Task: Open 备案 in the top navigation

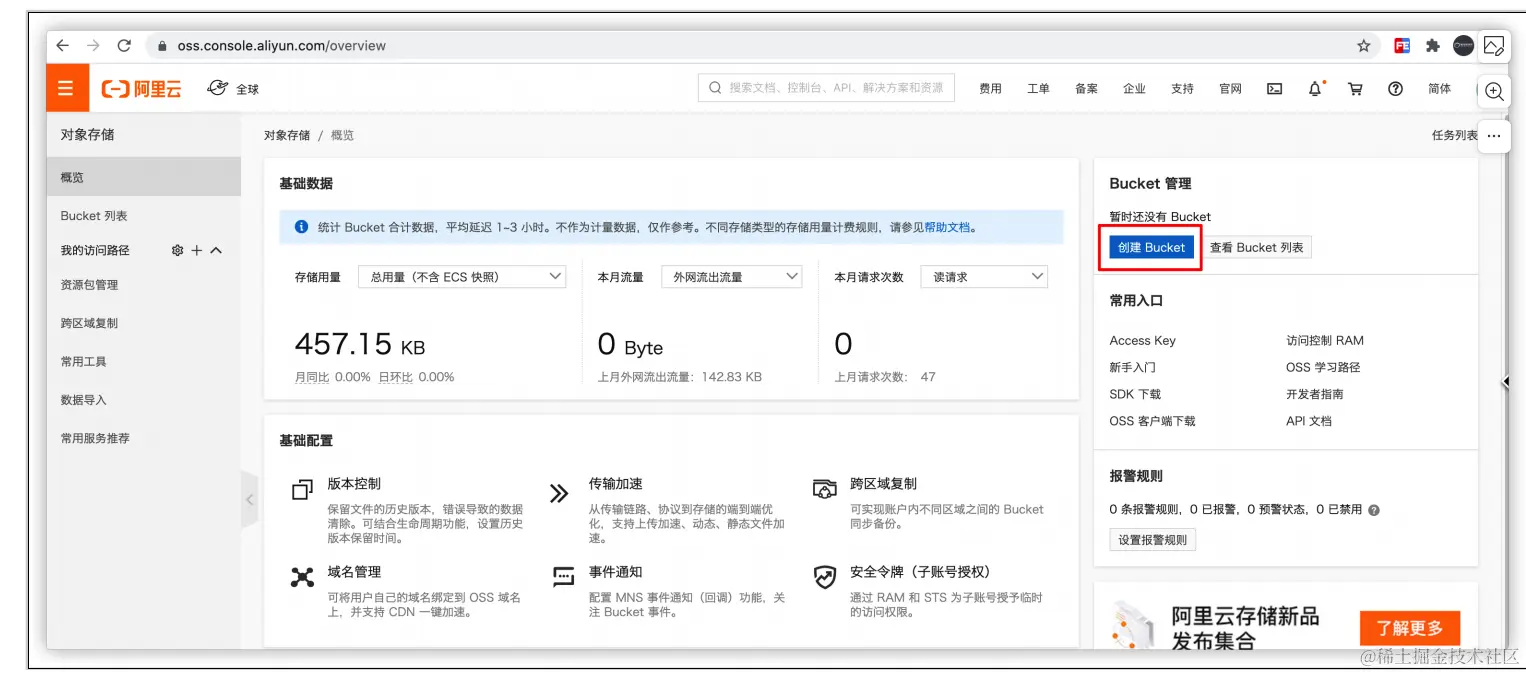Action: [1086, 89]
